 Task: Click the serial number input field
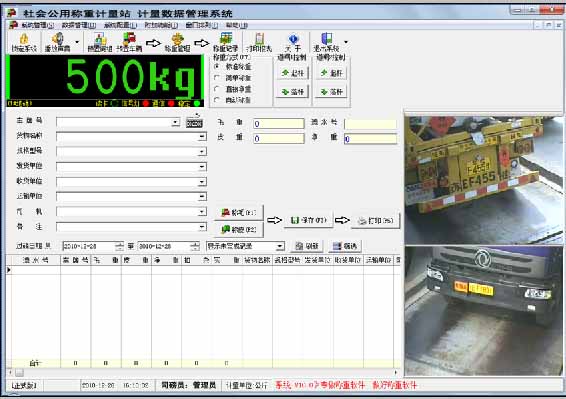[371, 124]
